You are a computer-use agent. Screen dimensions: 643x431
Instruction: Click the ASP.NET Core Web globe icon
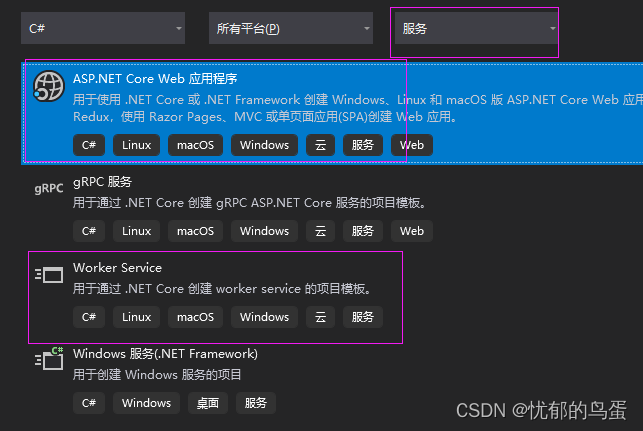[48, 86]
